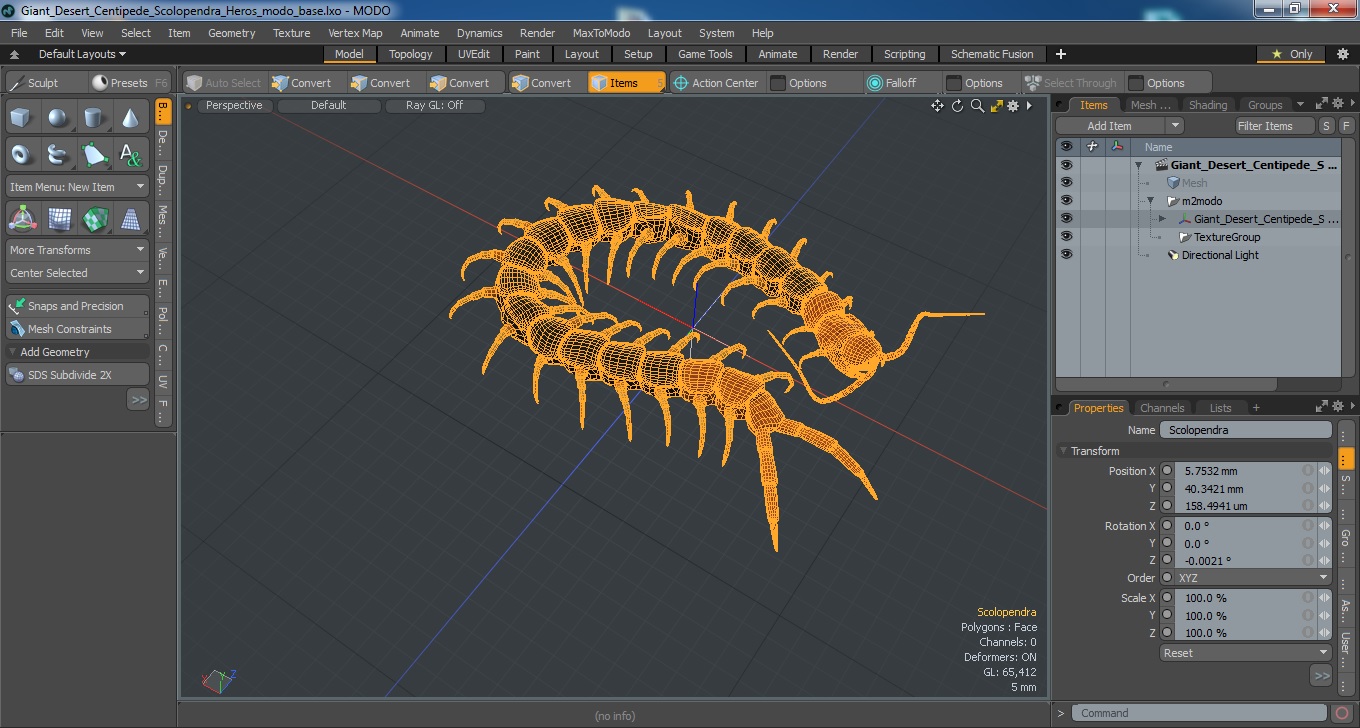This screenshot has height=728, width=1360.
Task: Click the Action Center button
Action: pyautogui.click(x=716, y=83)
